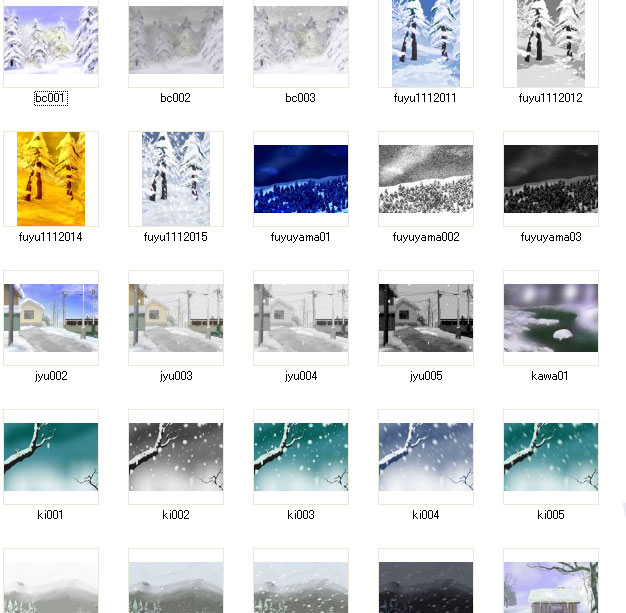Select the ki004 blue-gray branch thumbnail

coord(426,457)
